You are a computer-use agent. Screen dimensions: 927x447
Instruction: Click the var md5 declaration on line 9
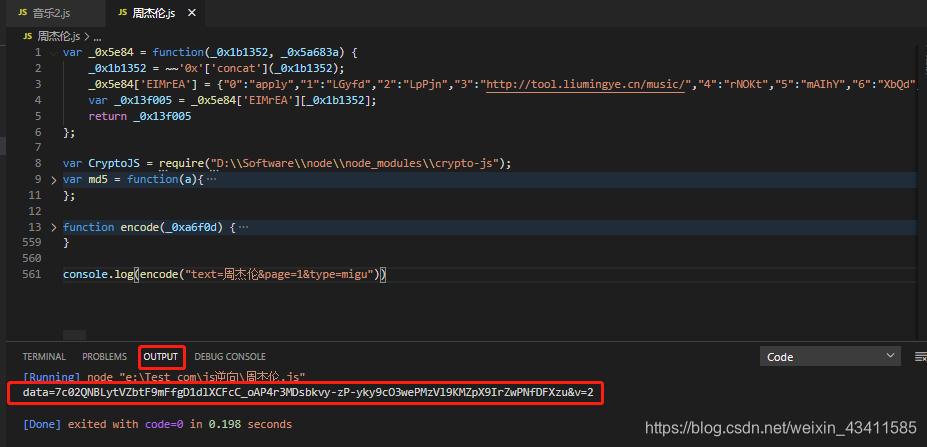click(x=133, y=179)
